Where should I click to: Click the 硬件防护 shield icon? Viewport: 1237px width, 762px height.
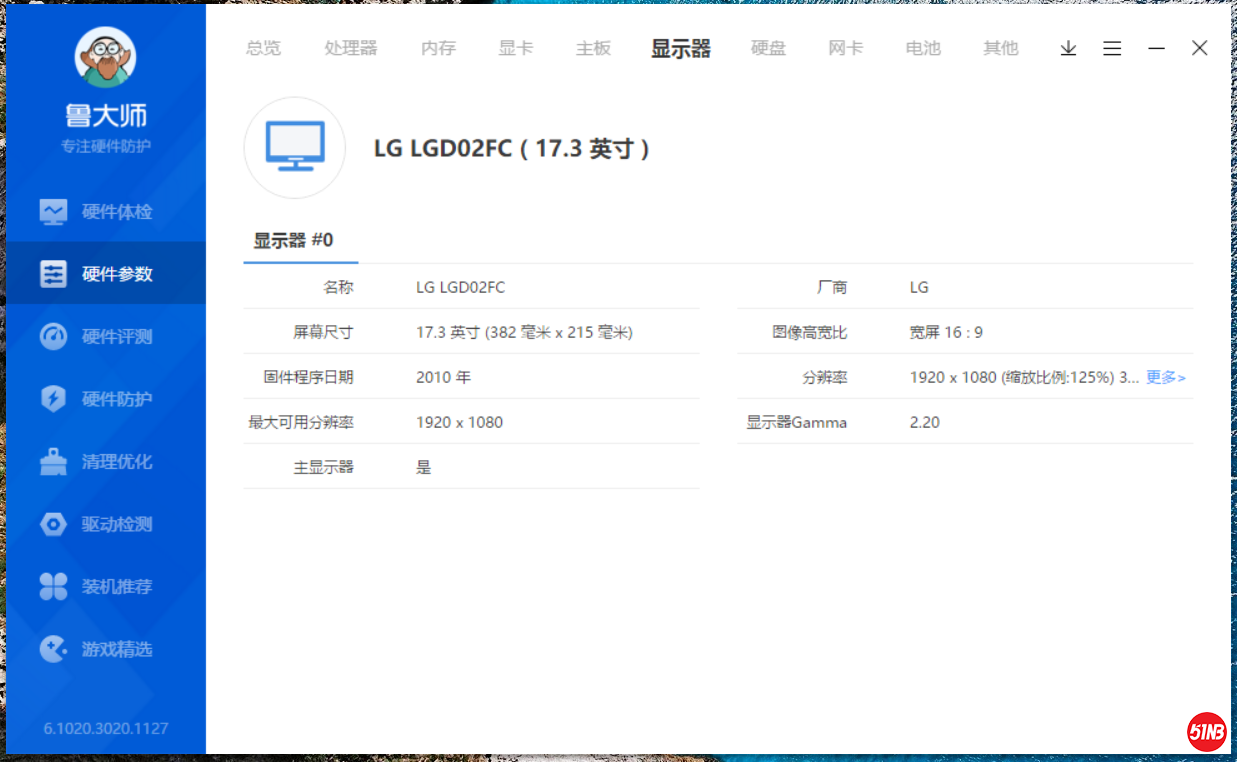(53, 399)
